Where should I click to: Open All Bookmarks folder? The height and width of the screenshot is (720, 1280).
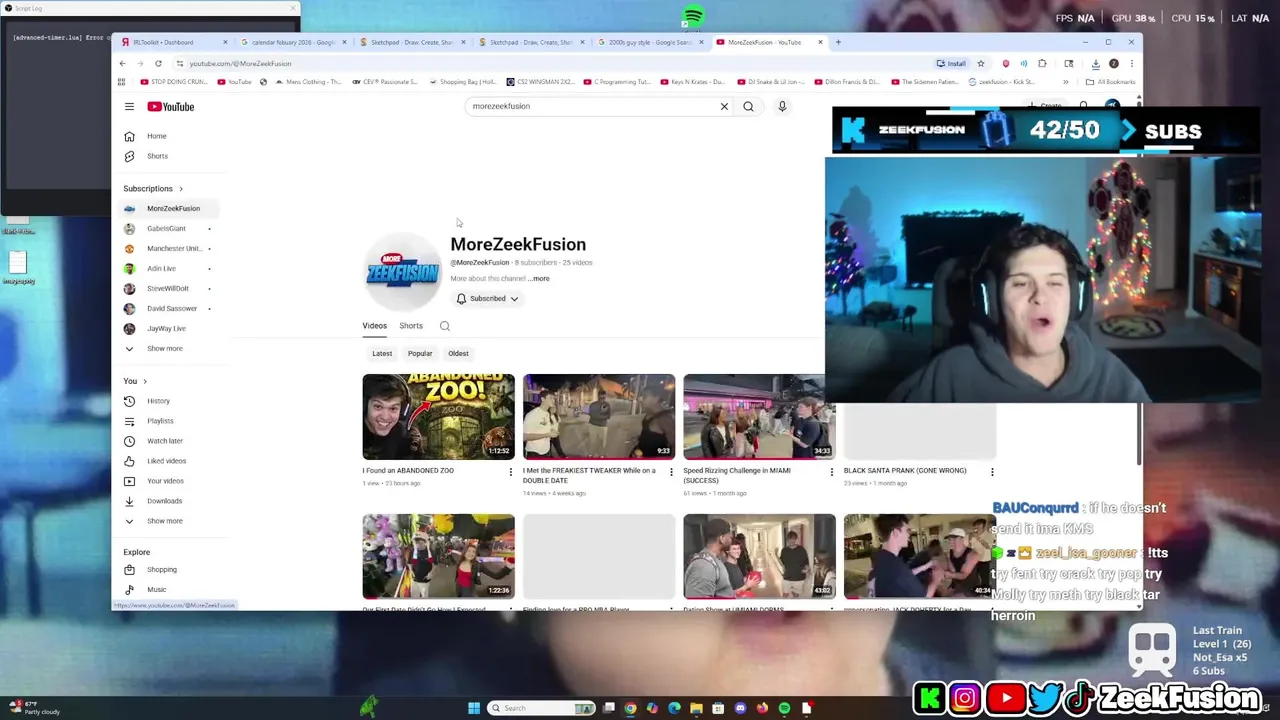1111,82
